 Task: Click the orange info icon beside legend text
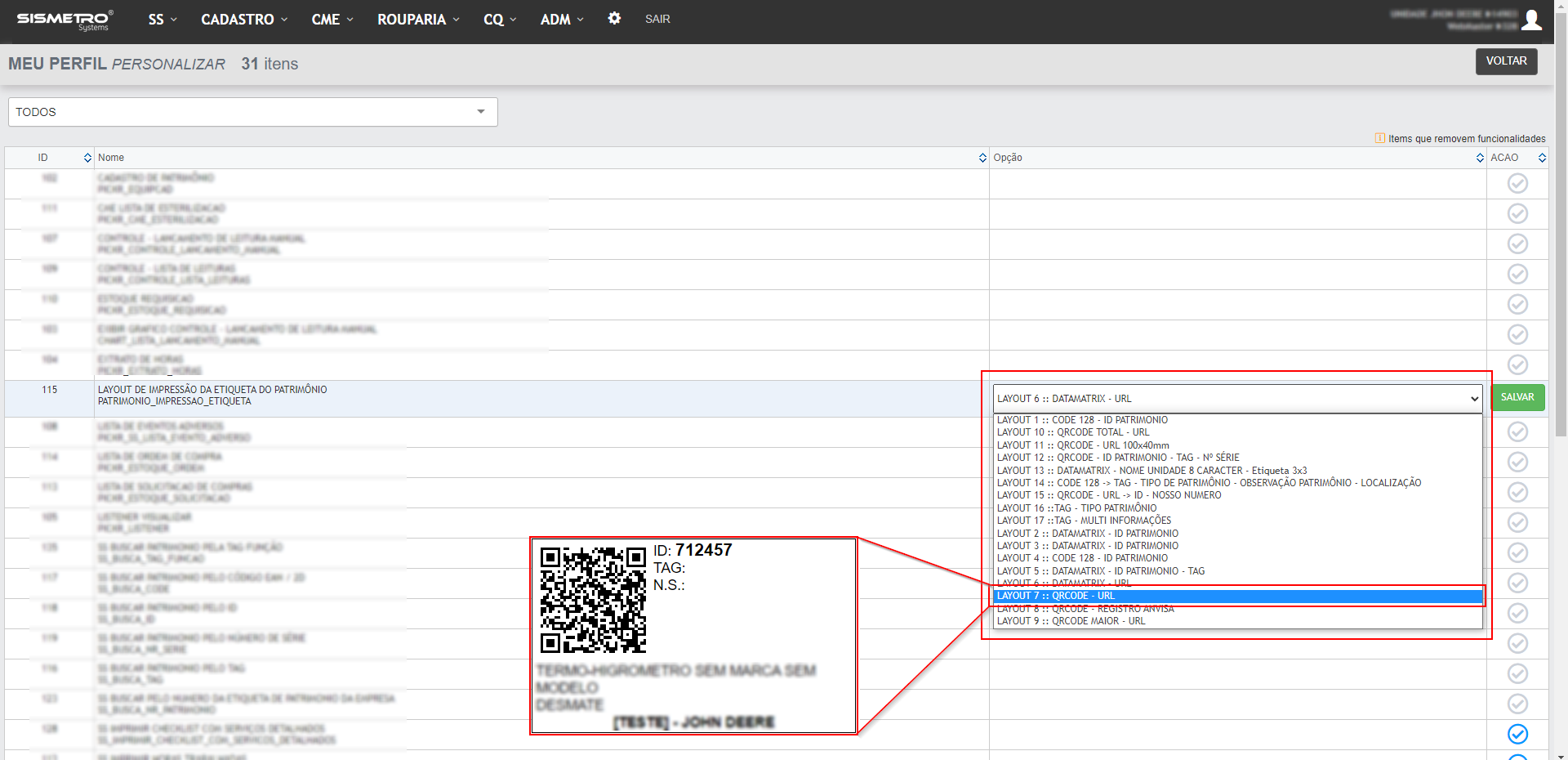(x=1379, y=138)
